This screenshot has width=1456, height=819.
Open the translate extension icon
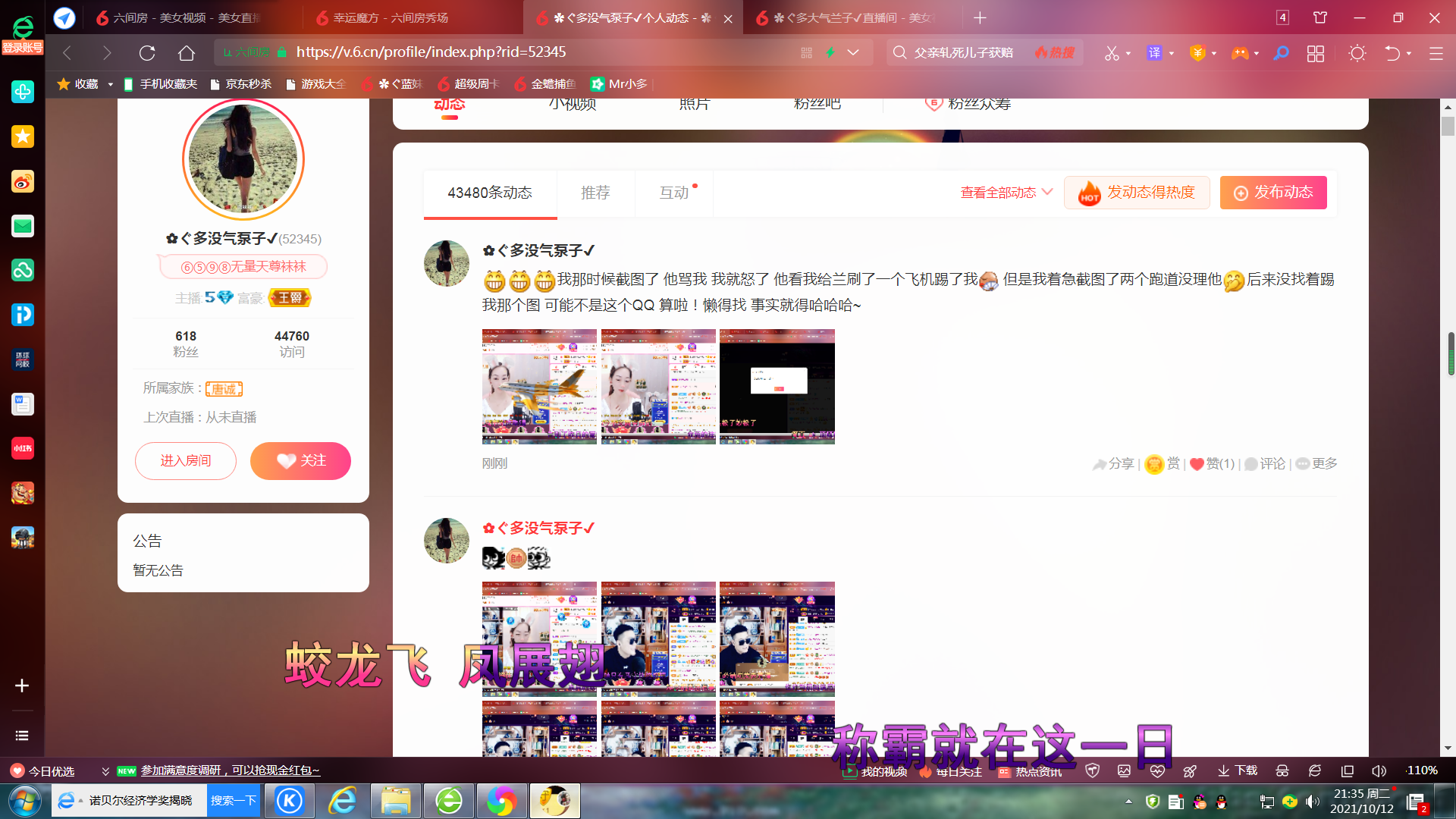click(1154, 52)
